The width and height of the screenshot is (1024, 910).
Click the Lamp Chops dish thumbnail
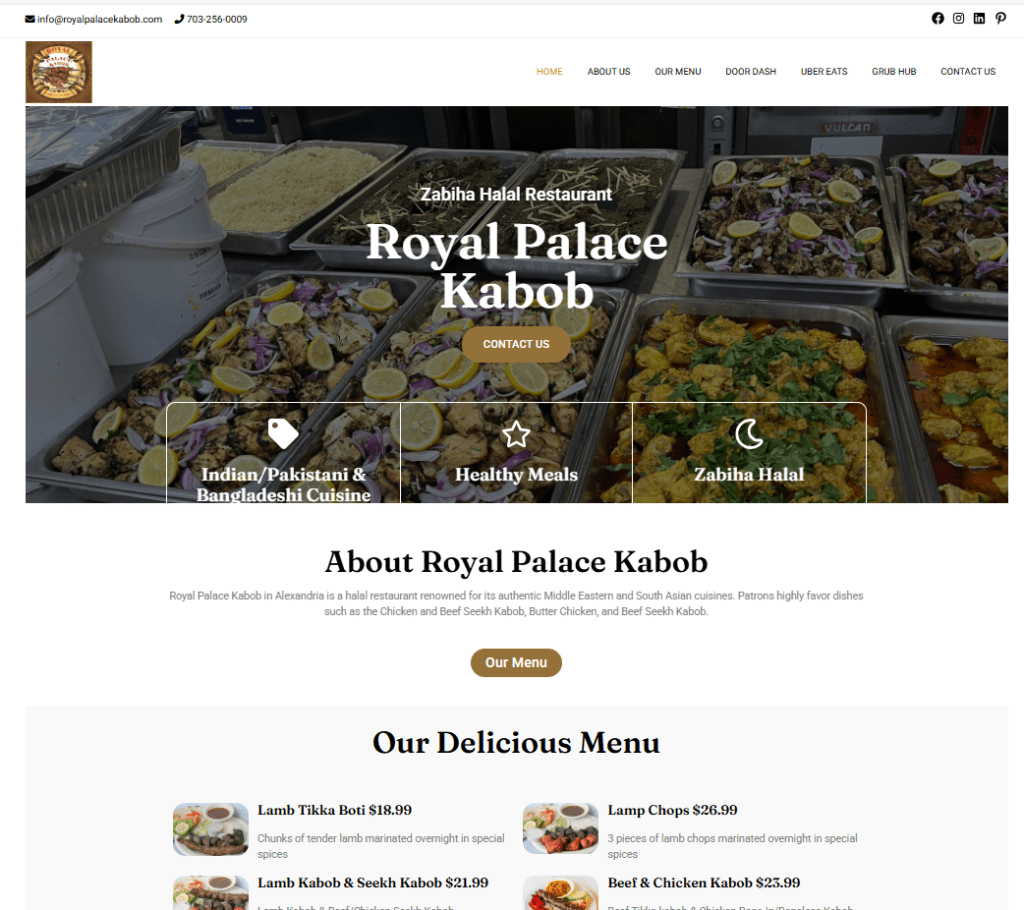coord(560,828)
